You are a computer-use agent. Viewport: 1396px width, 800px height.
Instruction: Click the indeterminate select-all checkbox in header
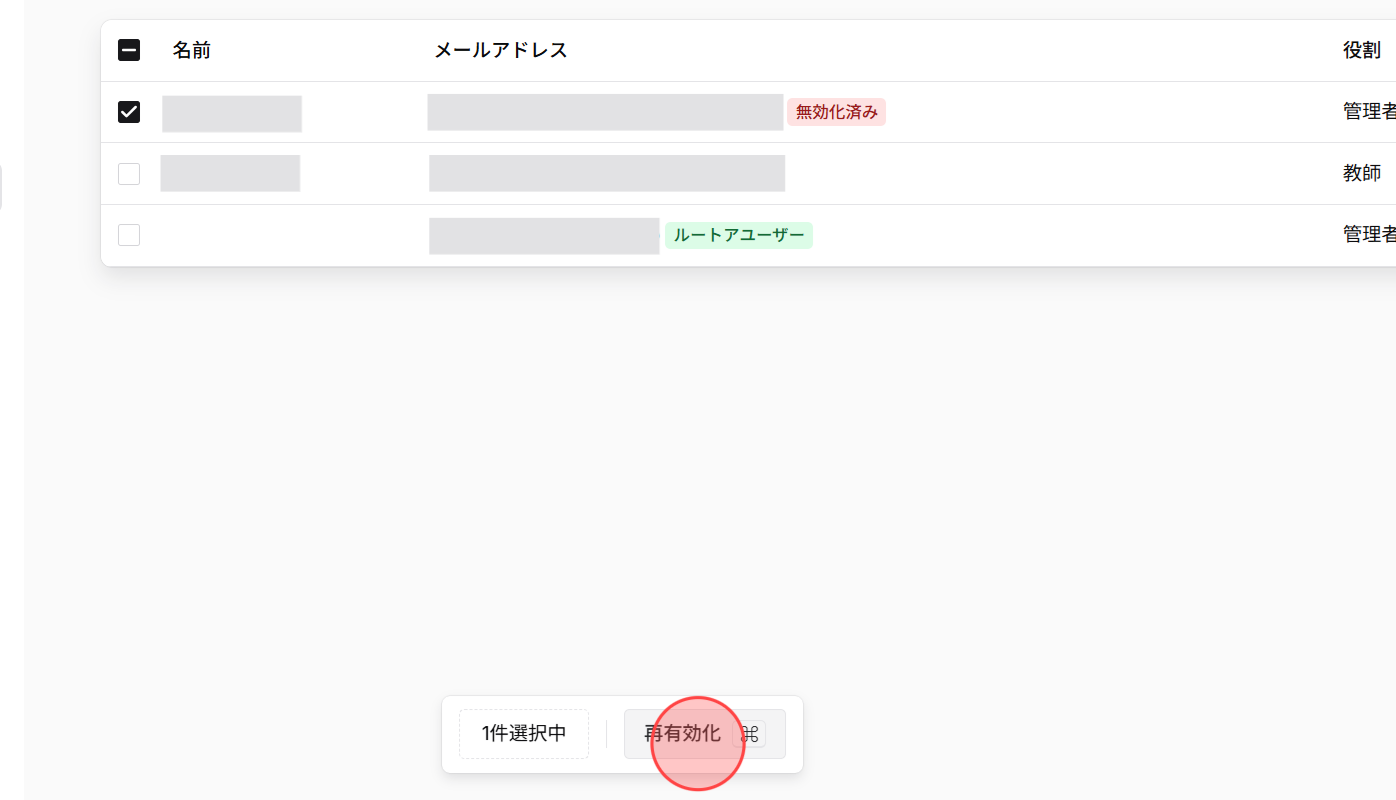pos(129,49)
